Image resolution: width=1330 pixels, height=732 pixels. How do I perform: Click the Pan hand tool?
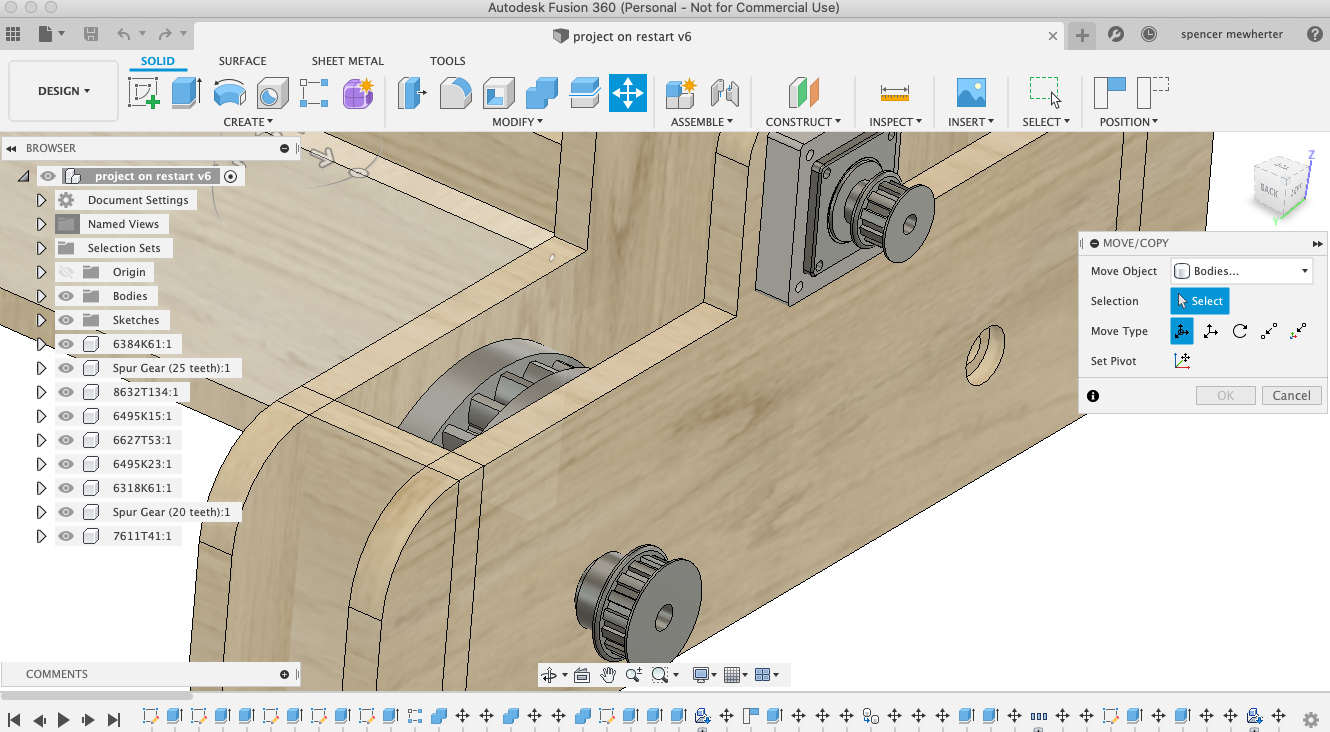point(608,675)
